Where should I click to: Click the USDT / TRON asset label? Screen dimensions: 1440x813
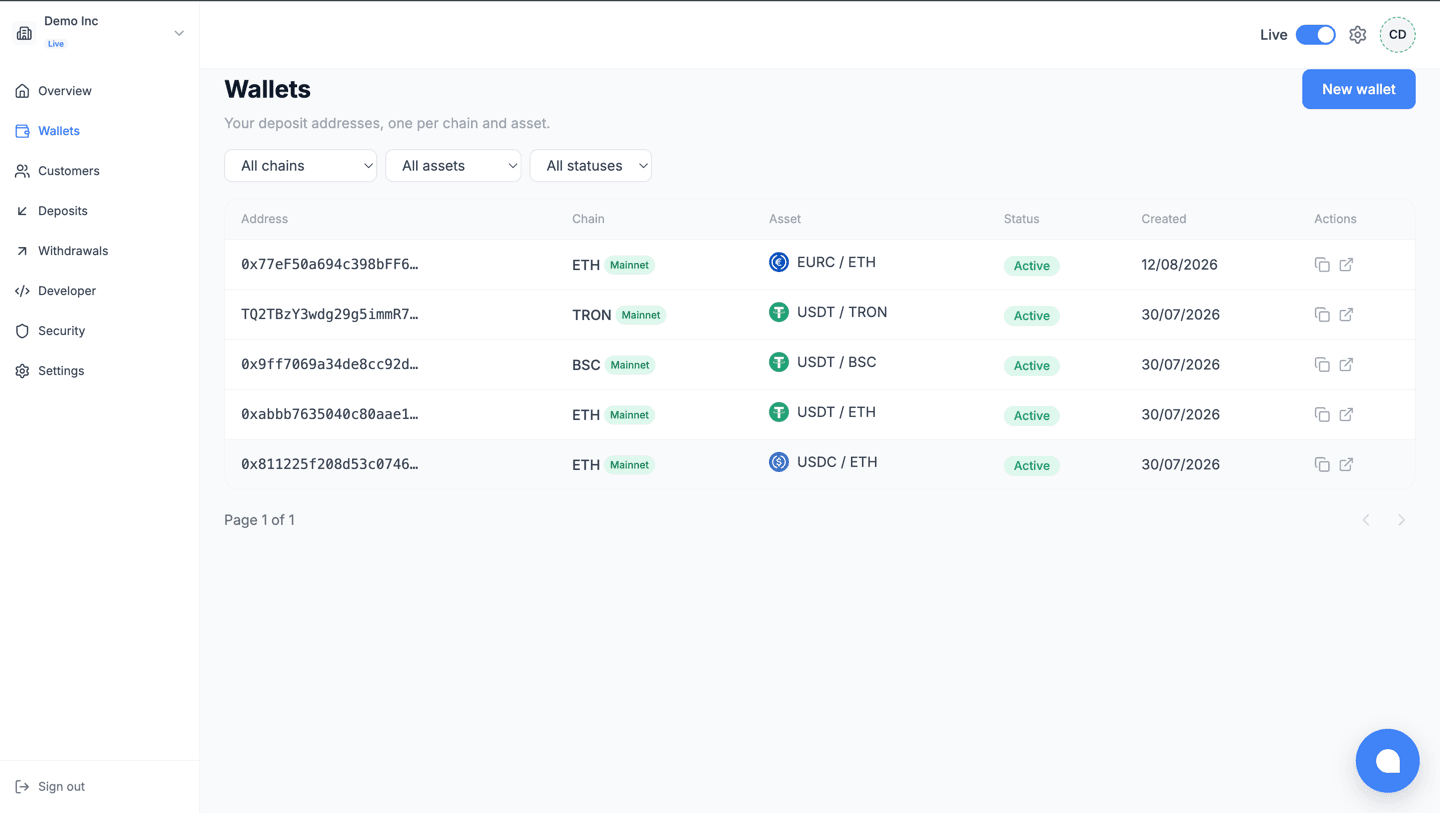[842, 312]
